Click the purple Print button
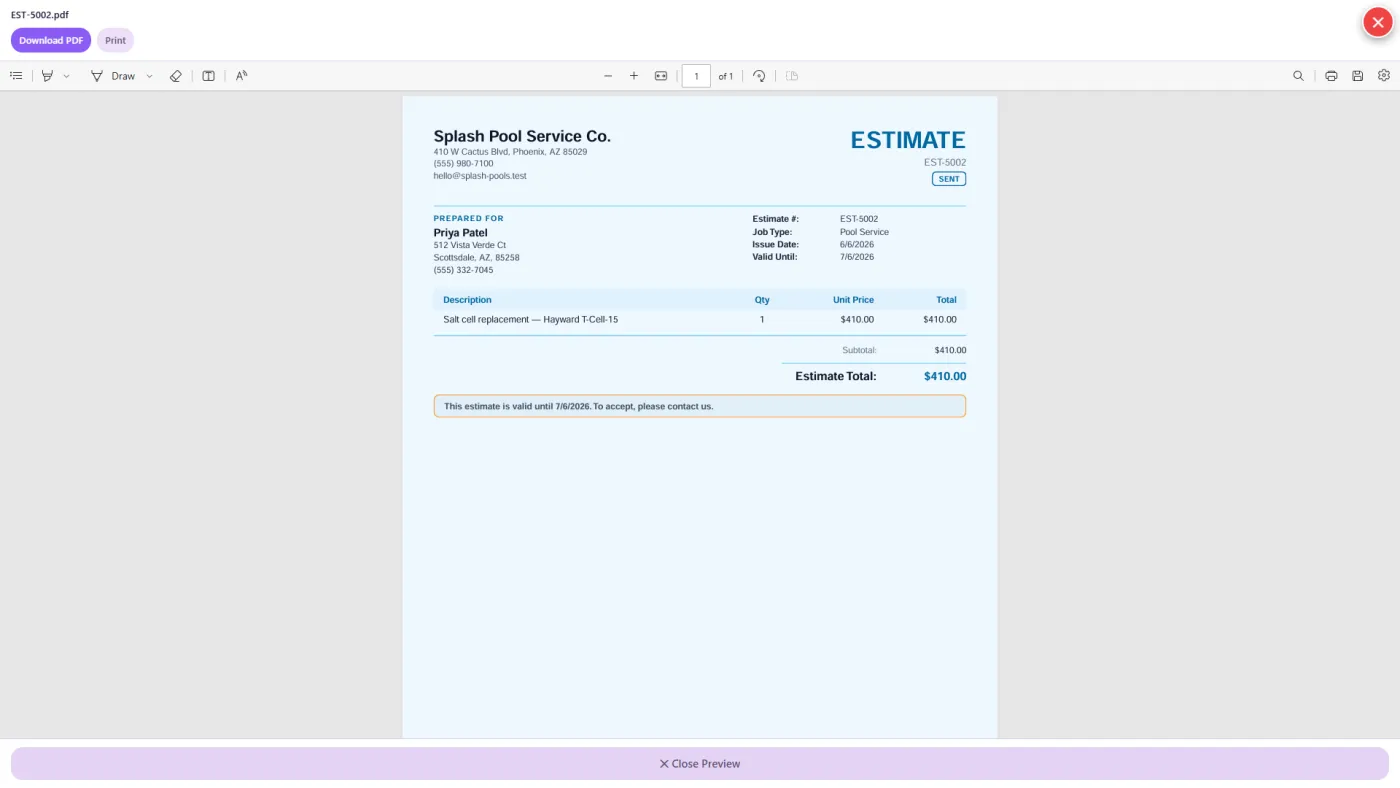The height and width of the screenshot is (788, 1400). pos(115,41)
